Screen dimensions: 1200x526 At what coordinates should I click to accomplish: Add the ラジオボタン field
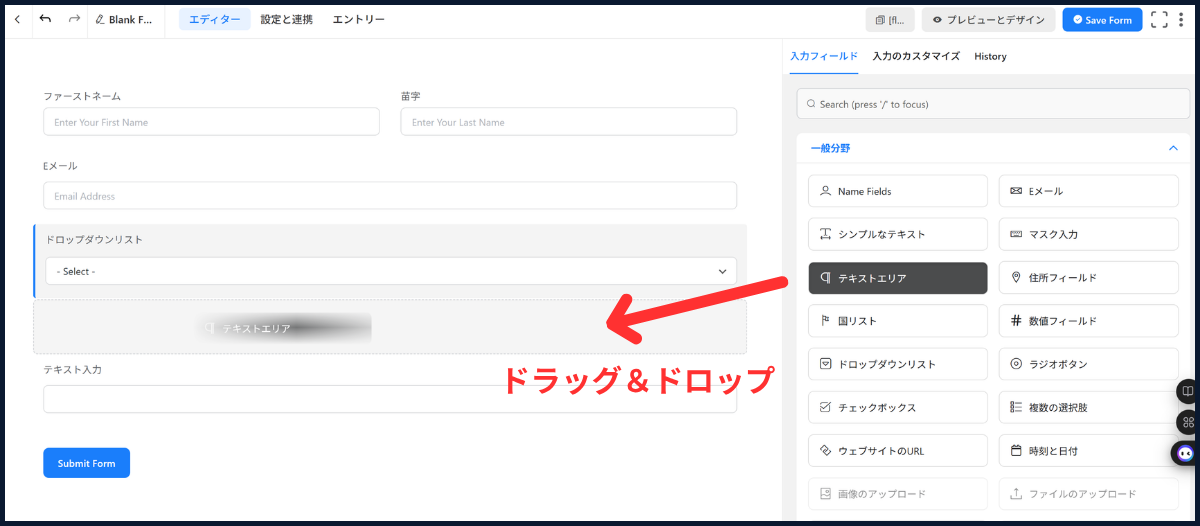click(x=1088, y=364)
